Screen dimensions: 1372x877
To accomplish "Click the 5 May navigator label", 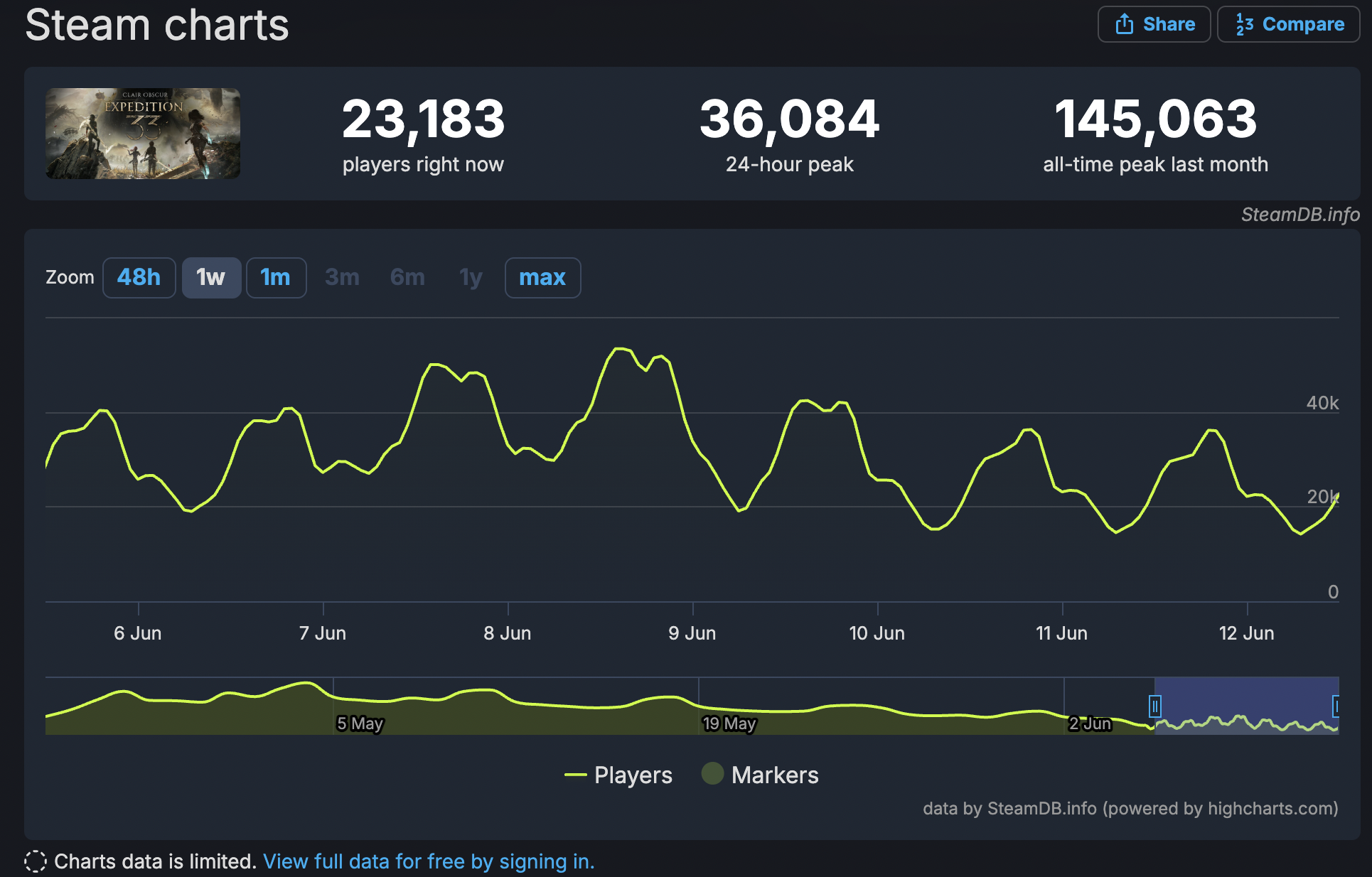I will click(x=360, y=723).
